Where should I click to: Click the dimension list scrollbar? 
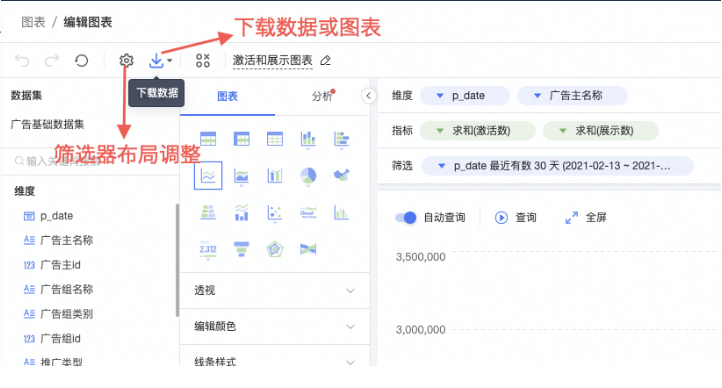click(x=177, y=260)
